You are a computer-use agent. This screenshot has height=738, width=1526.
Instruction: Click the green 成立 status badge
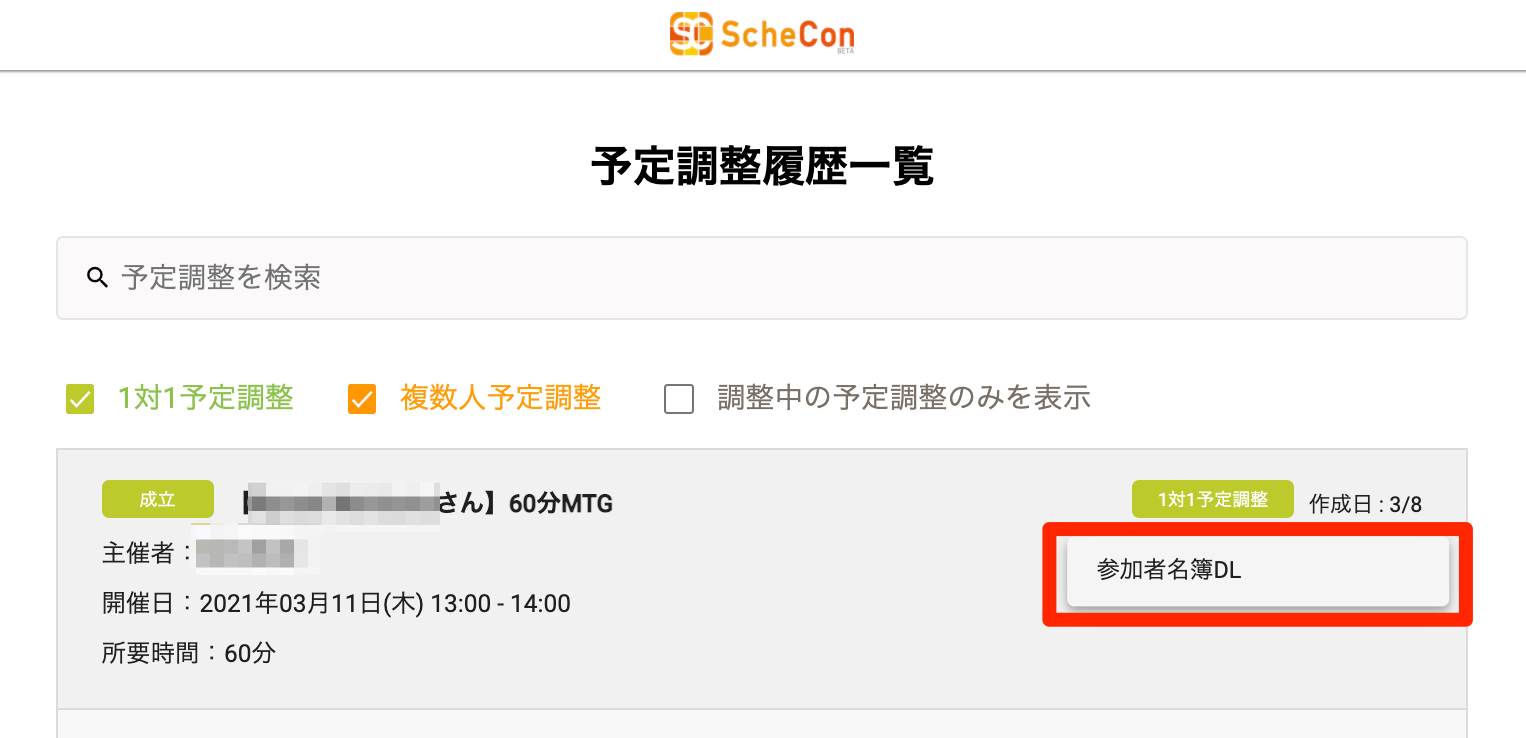tap(158, 499)
